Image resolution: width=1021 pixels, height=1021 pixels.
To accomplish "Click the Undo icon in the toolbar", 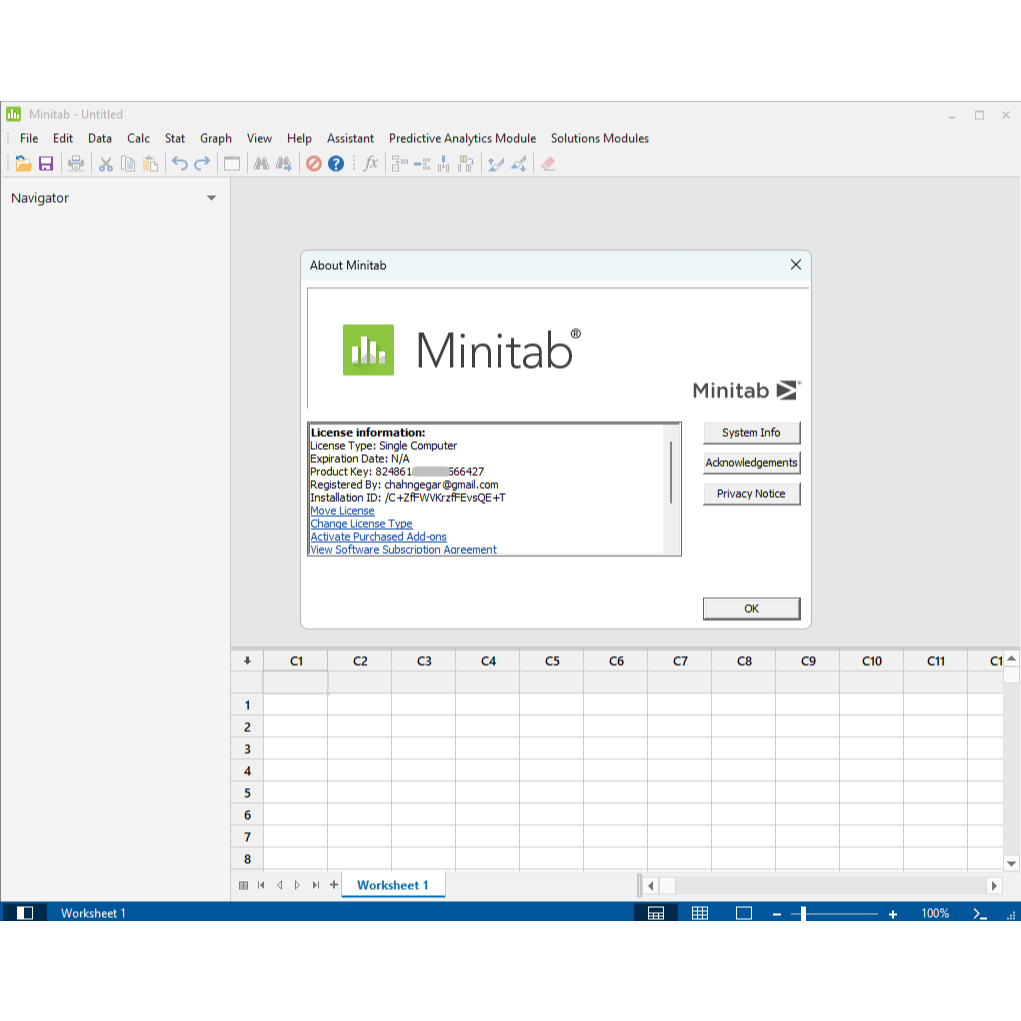I will [x=178, y=164].
